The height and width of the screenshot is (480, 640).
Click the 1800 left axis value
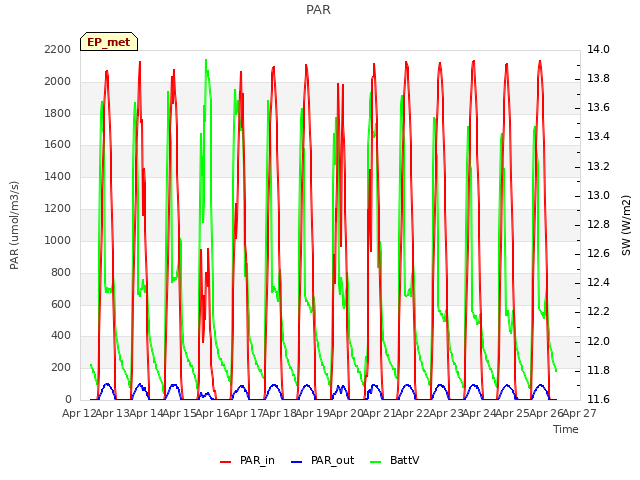pyautogui.click(x=58, y=113)
